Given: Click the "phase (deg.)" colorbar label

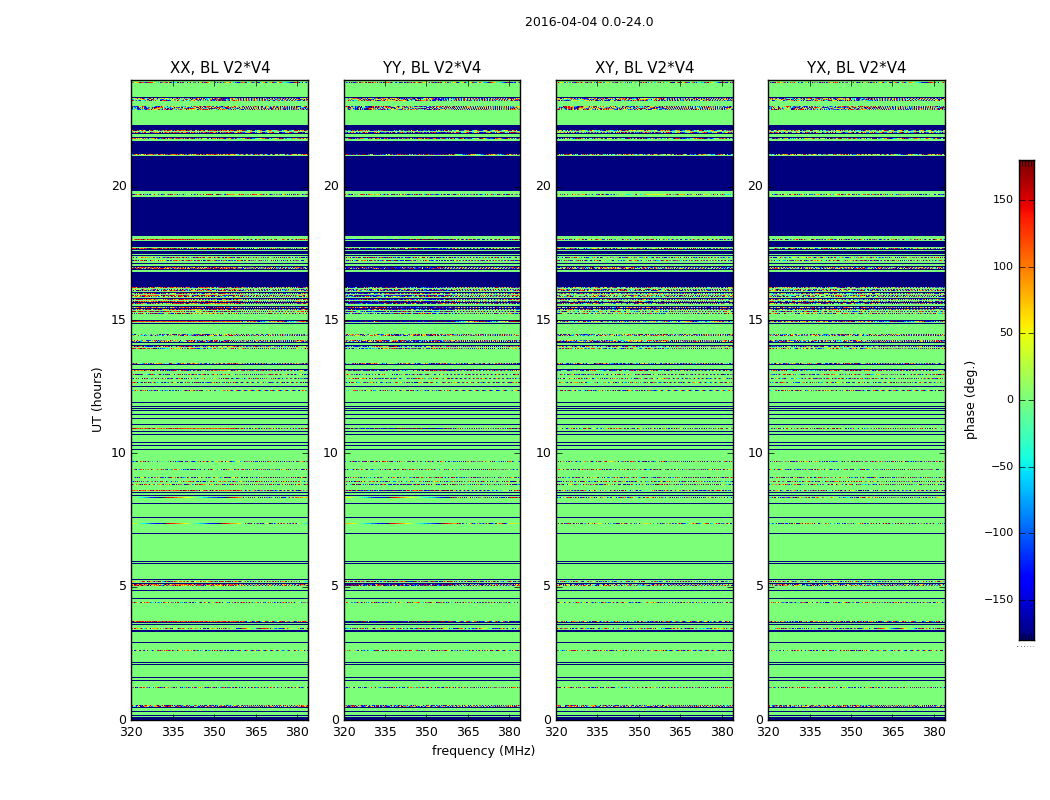Looking at the screenshot, I should pyautogui.click(x=970, y=400).
